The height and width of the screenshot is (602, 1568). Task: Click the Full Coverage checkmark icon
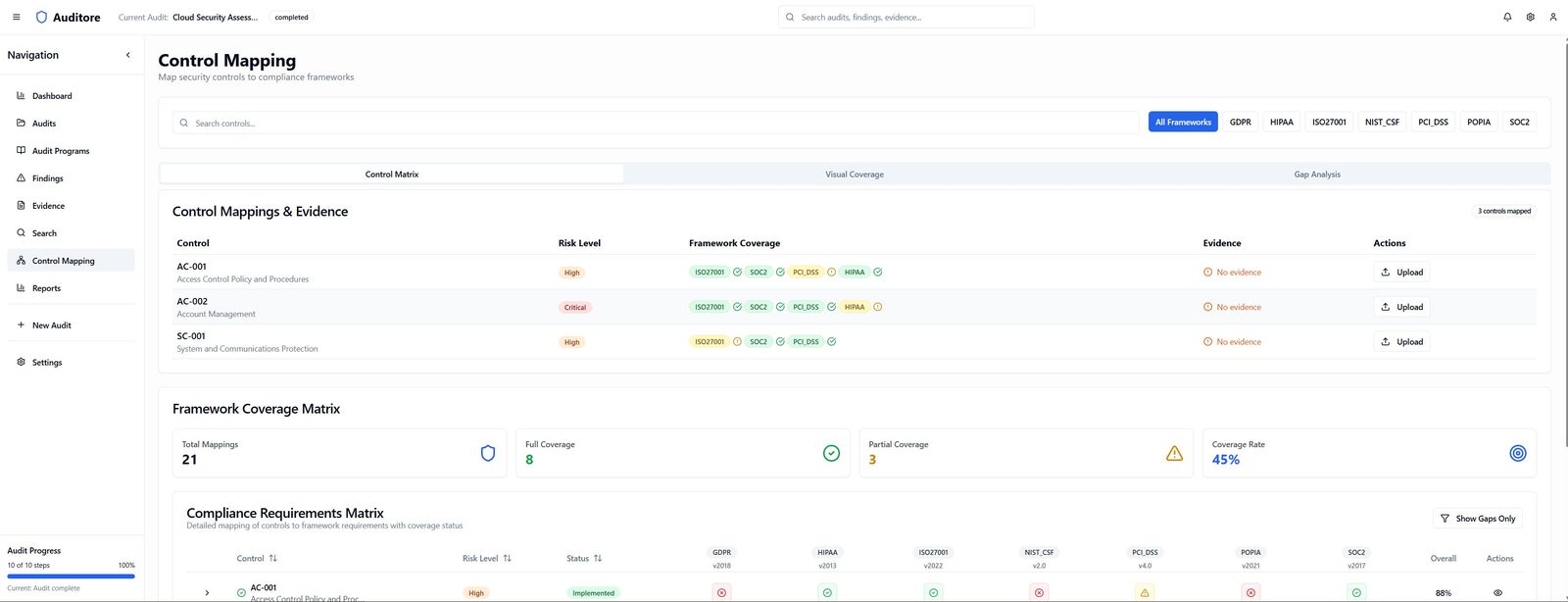click(x=831, y=453)
